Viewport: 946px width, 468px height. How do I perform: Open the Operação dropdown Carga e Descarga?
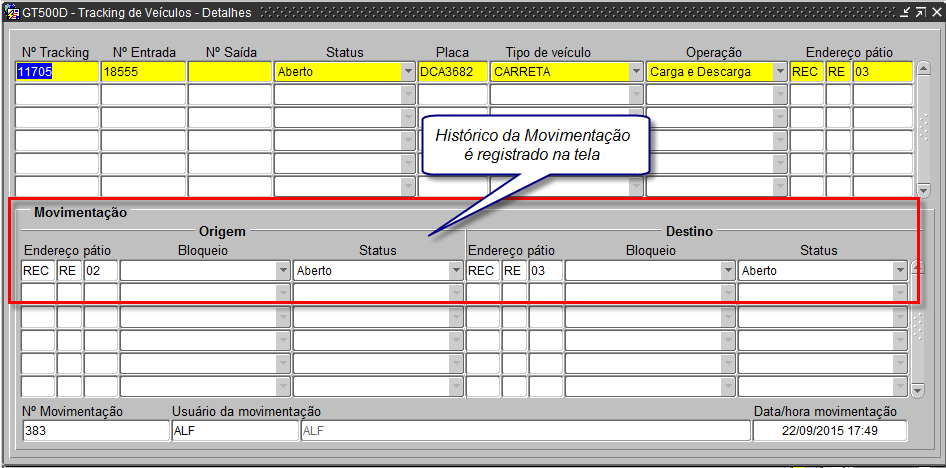(x=780, y=72)
